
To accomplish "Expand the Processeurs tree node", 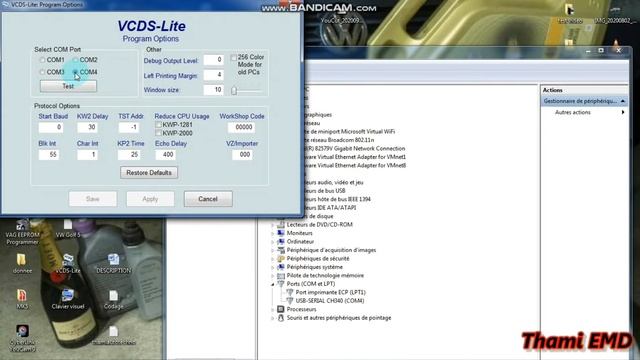I will coord(273,309).
